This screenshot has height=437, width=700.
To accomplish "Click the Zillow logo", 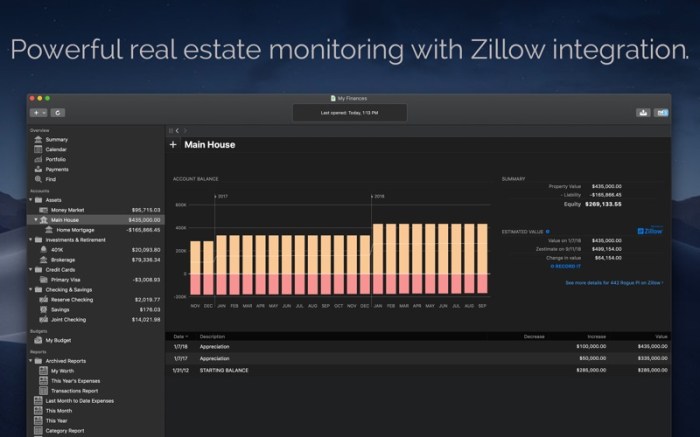I will tap(650, 231).
